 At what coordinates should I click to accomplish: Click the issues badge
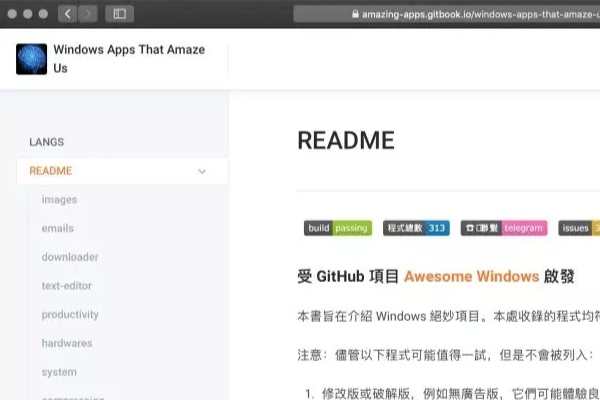pyautogui.click(x=579, y=228)
